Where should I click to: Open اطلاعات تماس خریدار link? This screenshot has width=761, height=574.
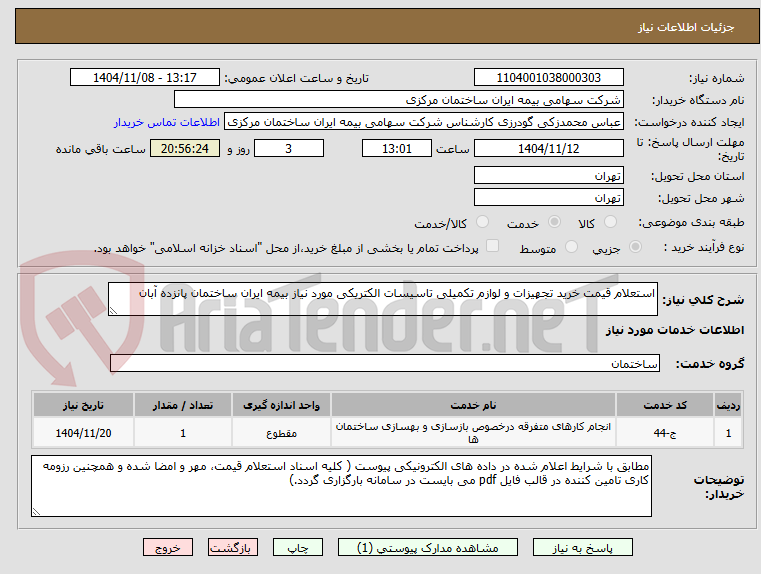pyautogui.click(x=167, y=122)
